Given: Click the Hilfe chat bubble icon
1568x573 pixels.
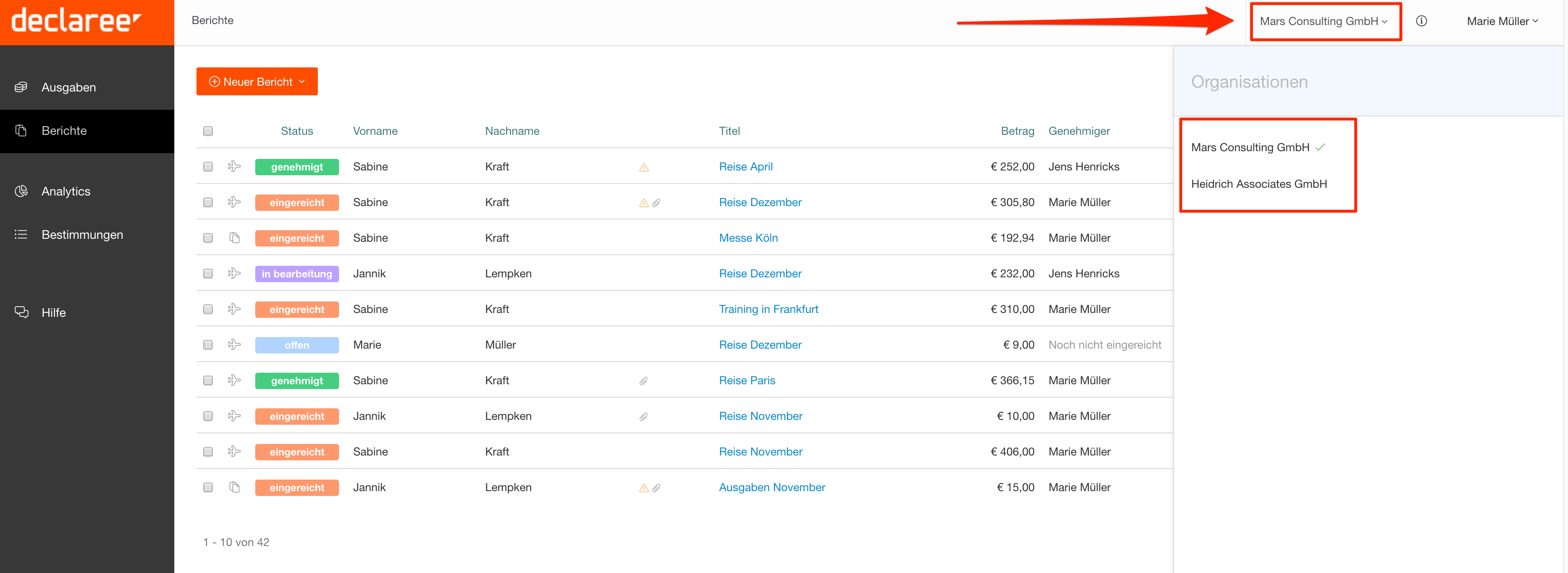Looking at the screenshot, I should coord(21,313).
